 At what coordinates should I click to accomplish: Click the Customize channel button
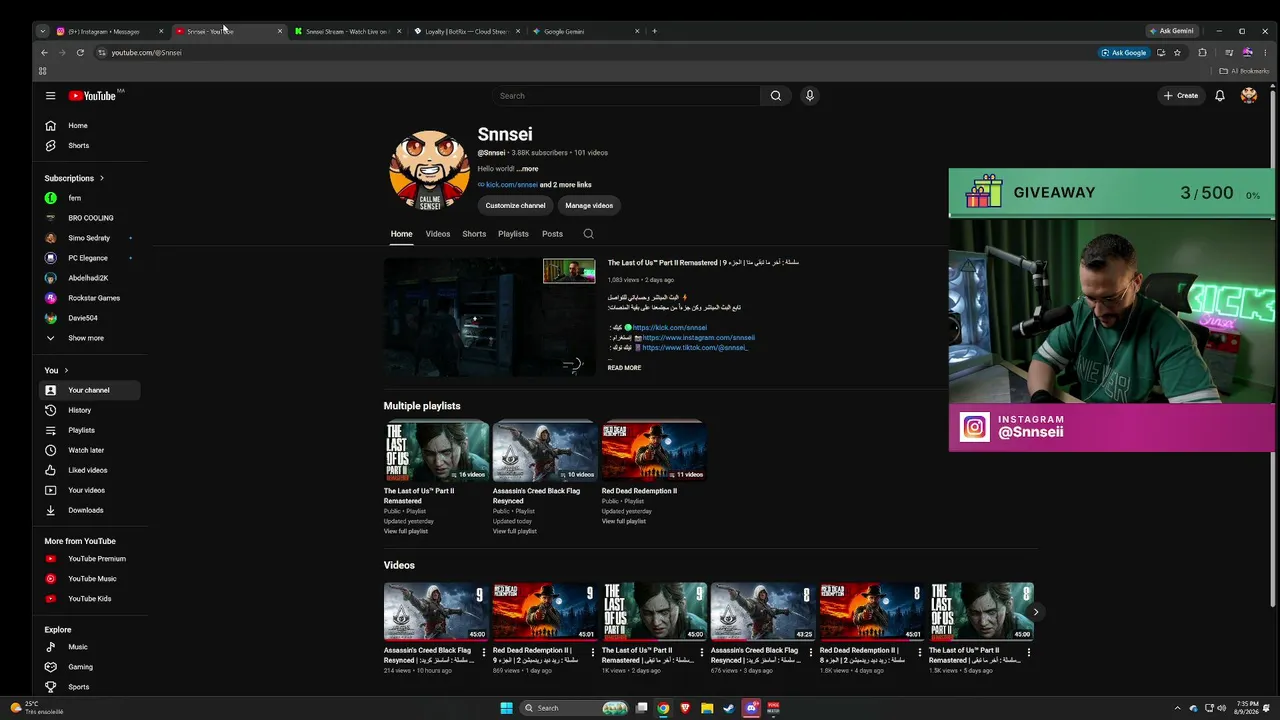click(515, 206)
